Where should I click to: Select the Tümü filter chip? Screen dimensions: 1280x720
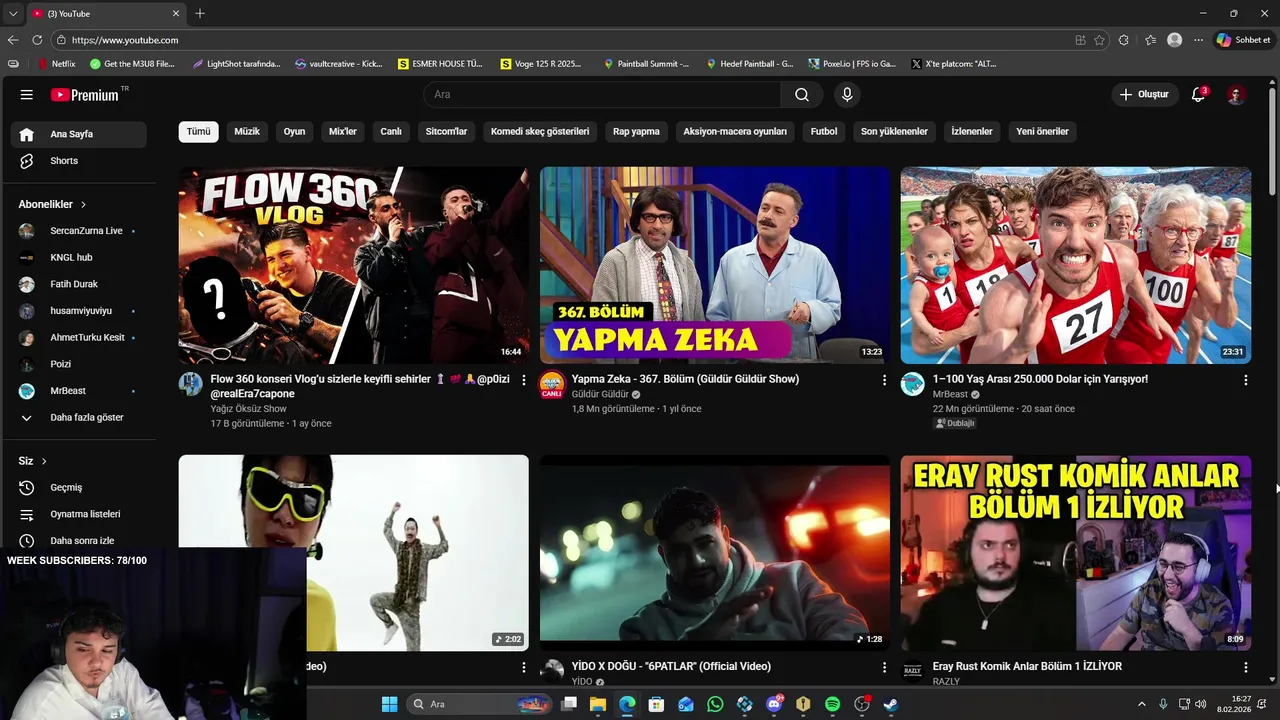[x=199, y=132]
